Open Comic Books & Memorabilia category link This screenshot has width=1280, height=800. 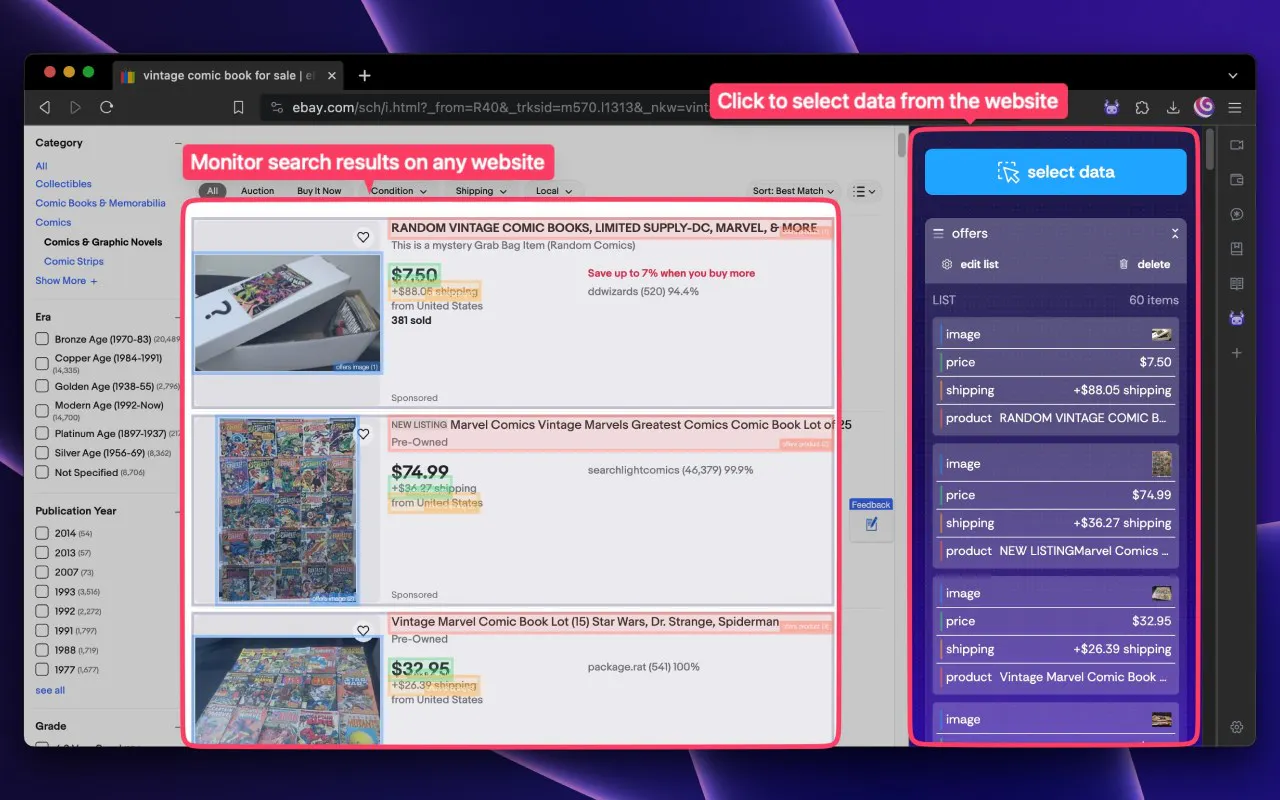tap(101, 203)
